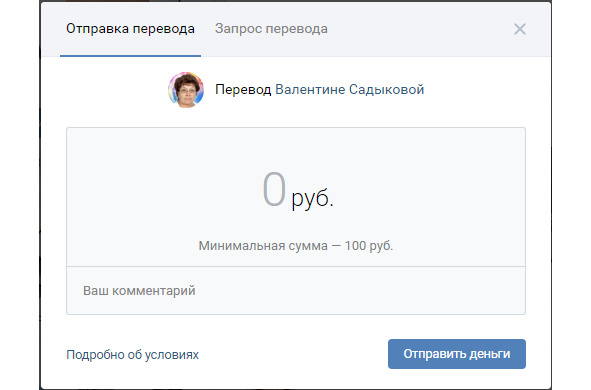
Task: Focus the transfer amount field showing 0
Action: click(x=274, y=189)
